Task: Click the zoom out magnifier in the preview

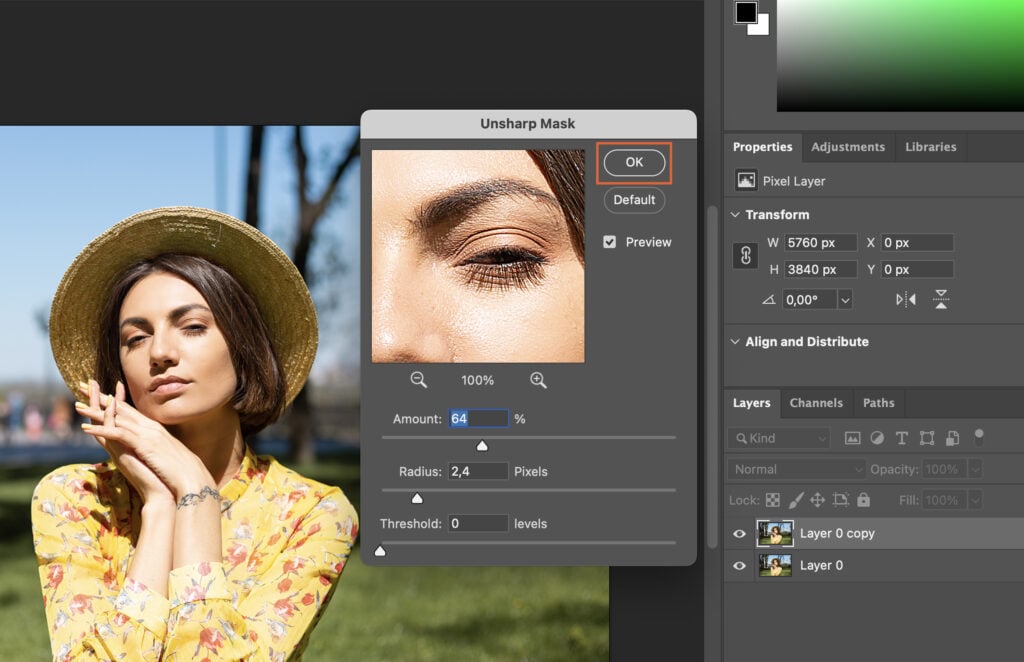Action: click(x=417, y=380)
